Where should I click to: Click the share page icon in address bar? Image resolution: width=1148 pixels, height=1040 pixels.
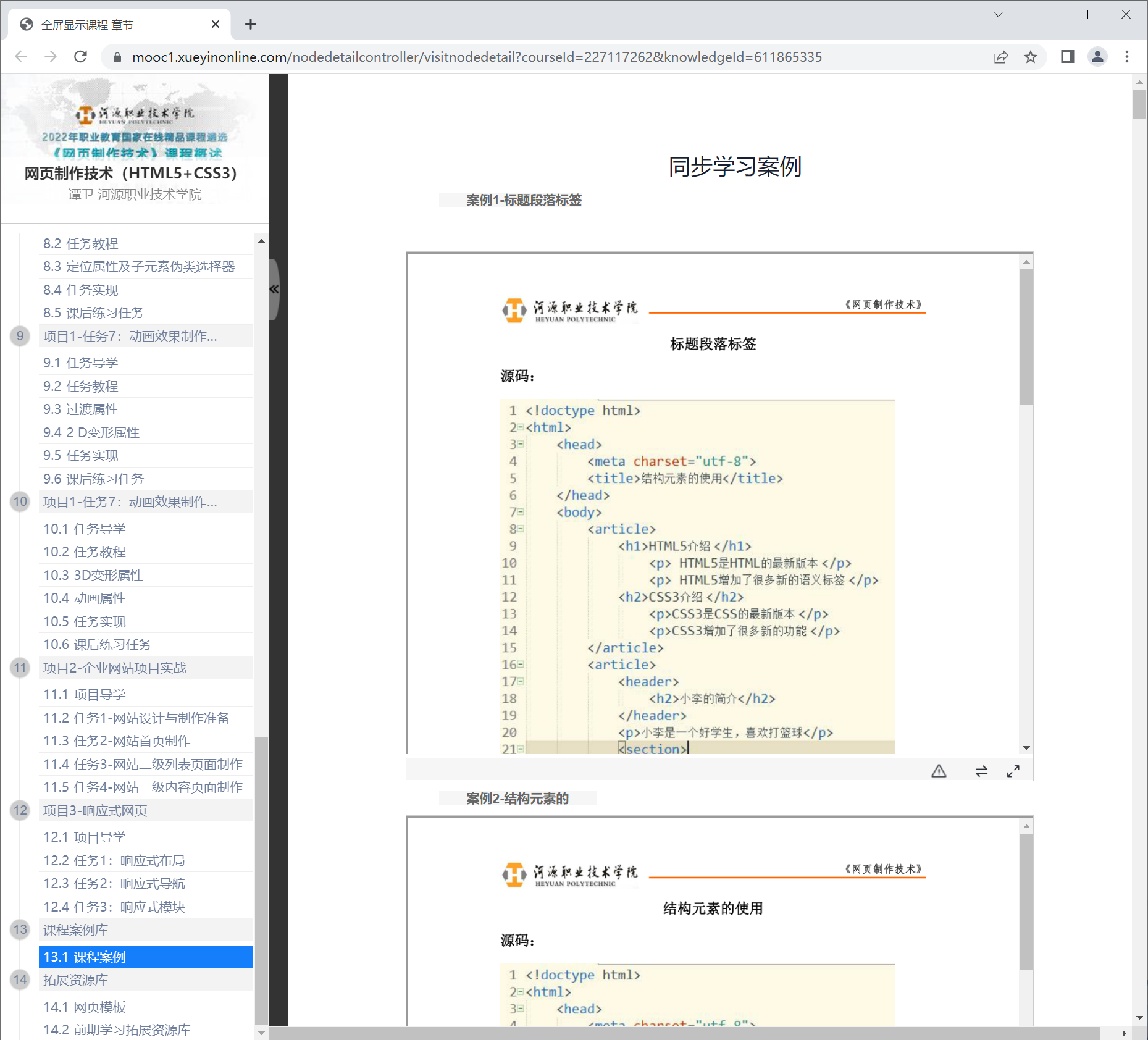1001,57
